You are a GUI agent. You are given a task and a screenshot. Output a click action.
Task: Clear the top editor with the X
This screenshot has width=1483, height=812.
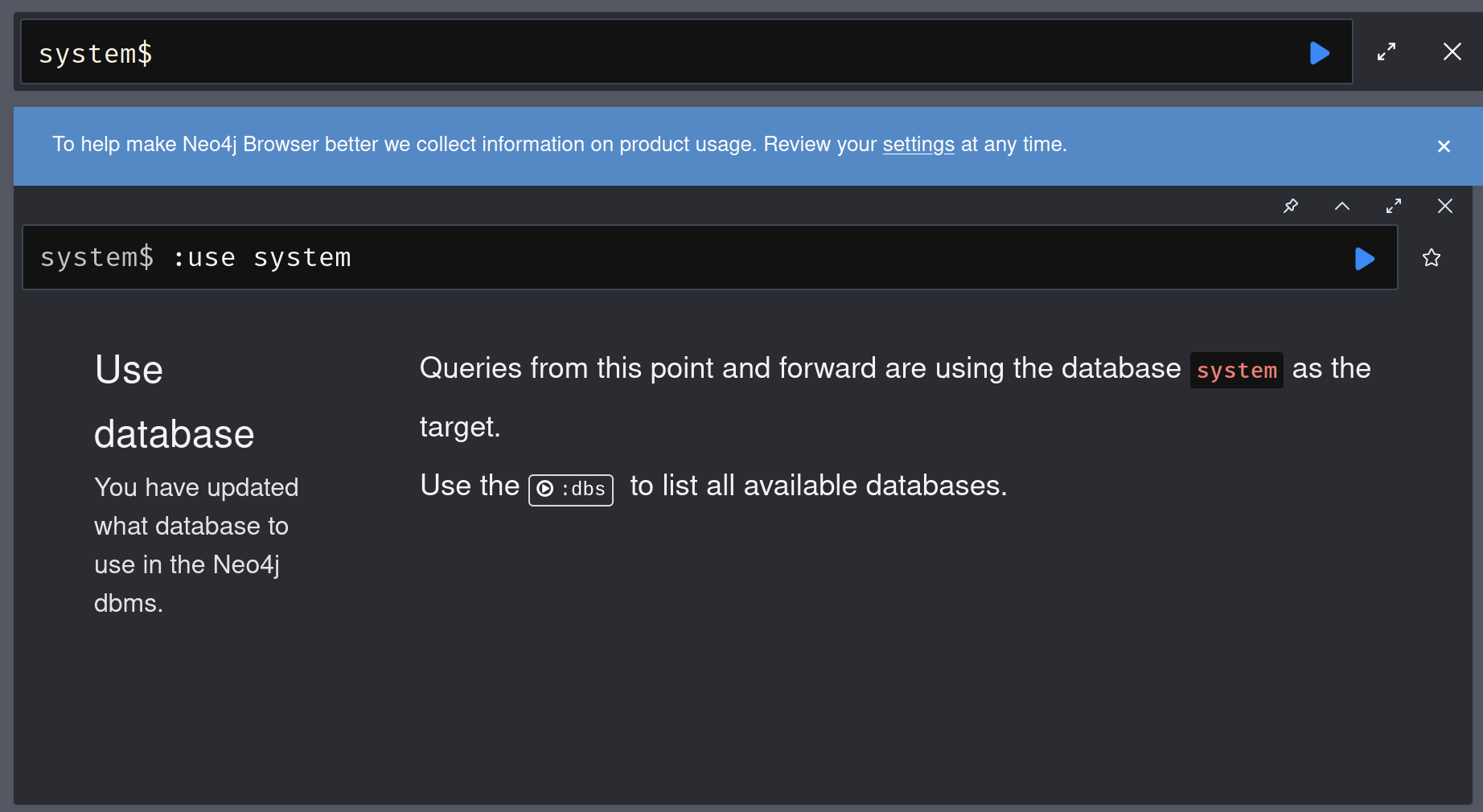tap(1452, 52)
